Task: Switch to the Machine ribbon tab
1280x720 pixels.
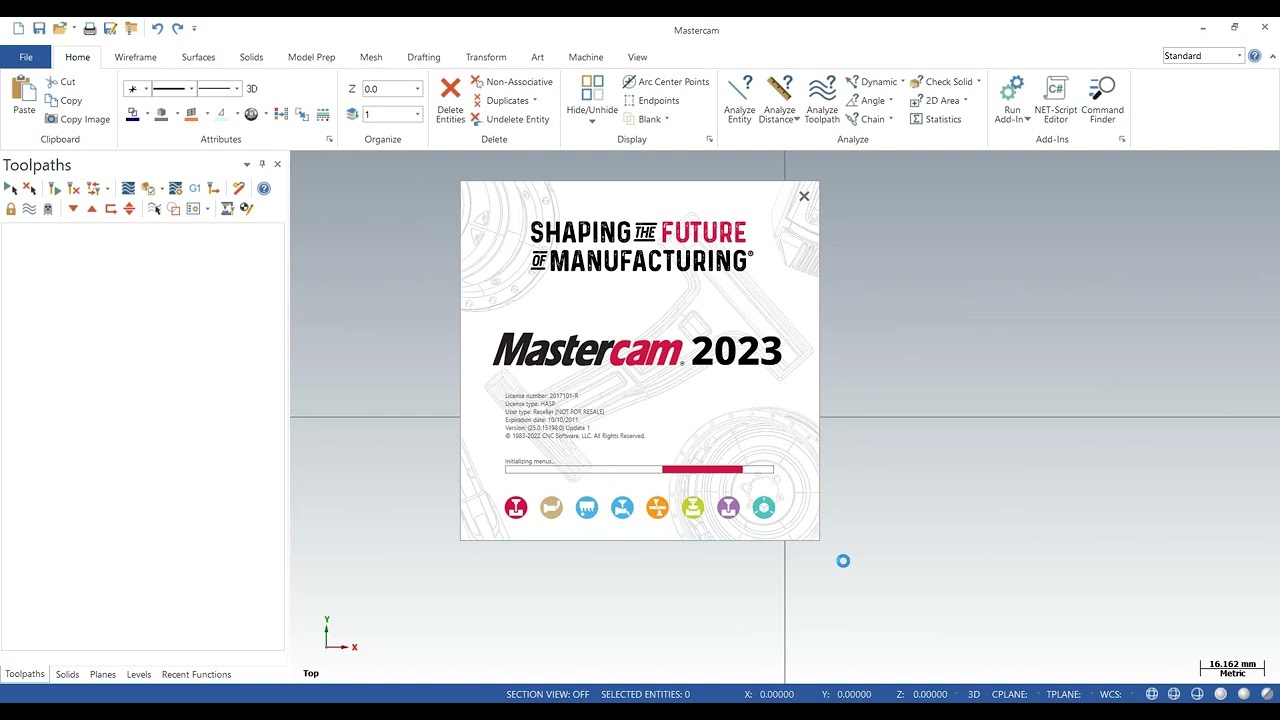Action: 586,57
